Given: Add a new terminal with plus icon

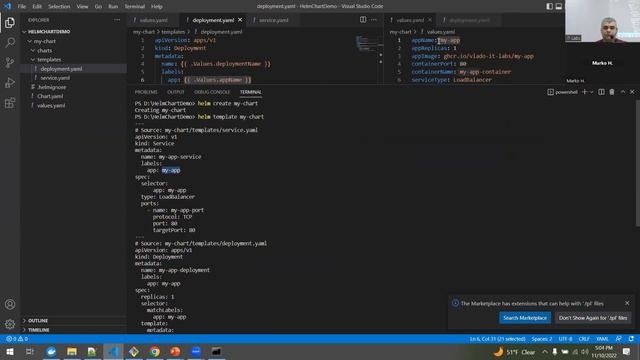Looking at the screenshot, I should pos(584,92).
